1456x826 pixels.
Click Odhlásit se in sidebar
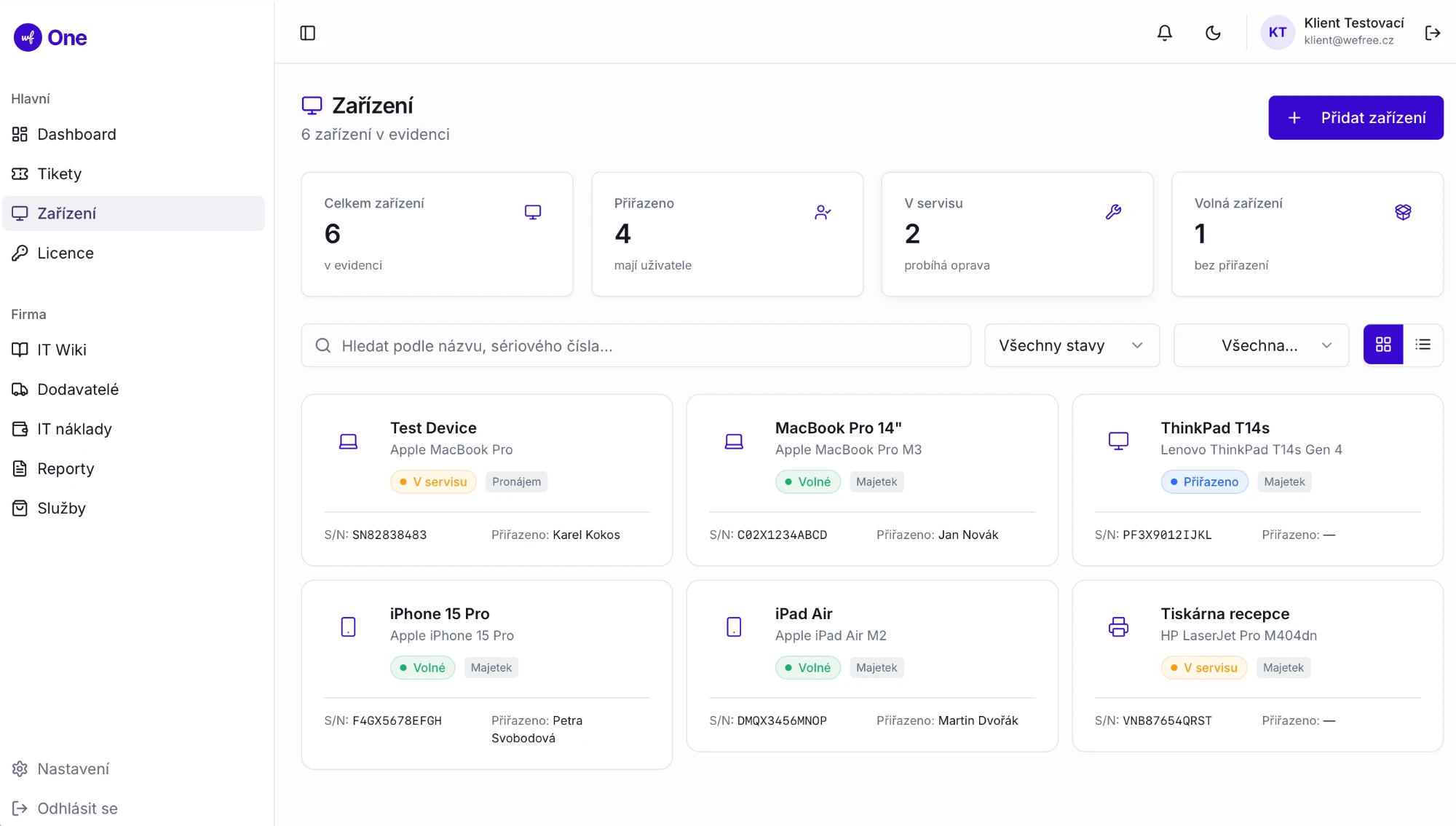(x=134, y=808)
